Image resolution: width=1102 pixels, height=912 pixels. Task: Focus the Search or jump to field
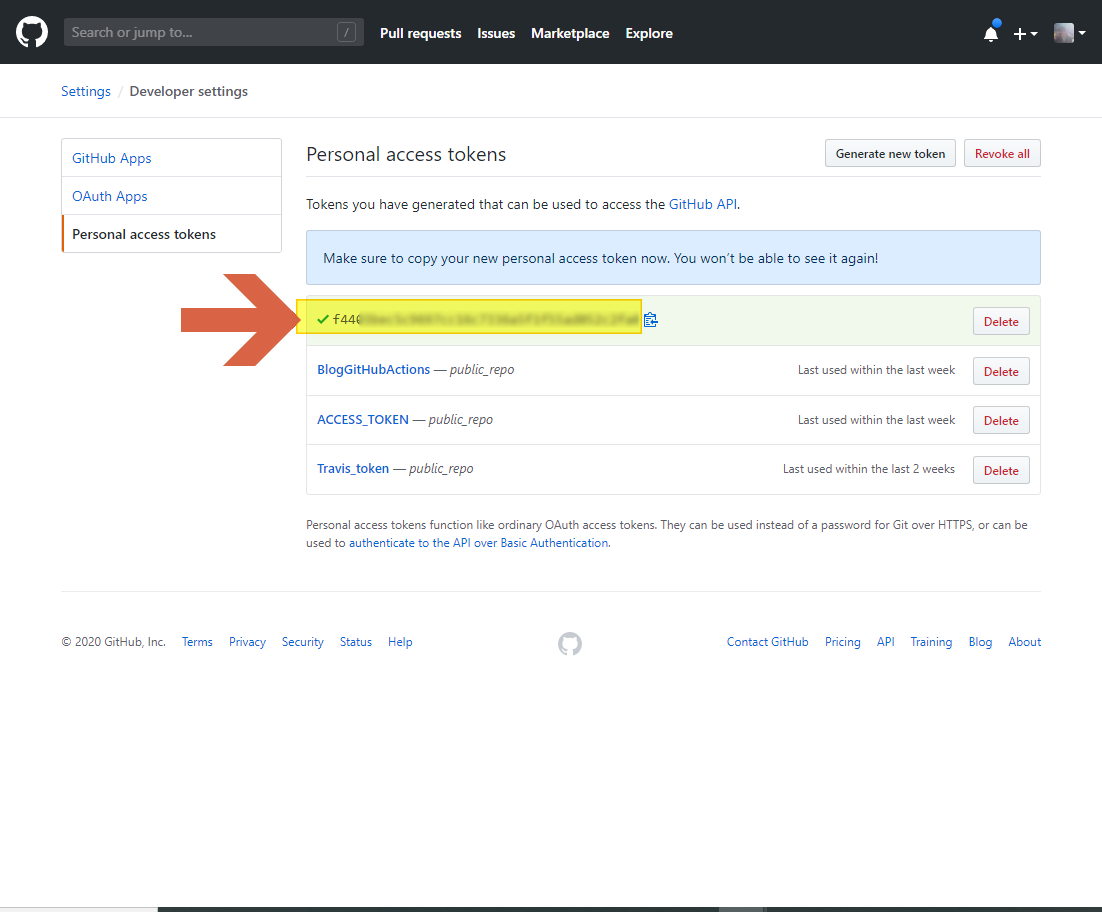(214, 32)
